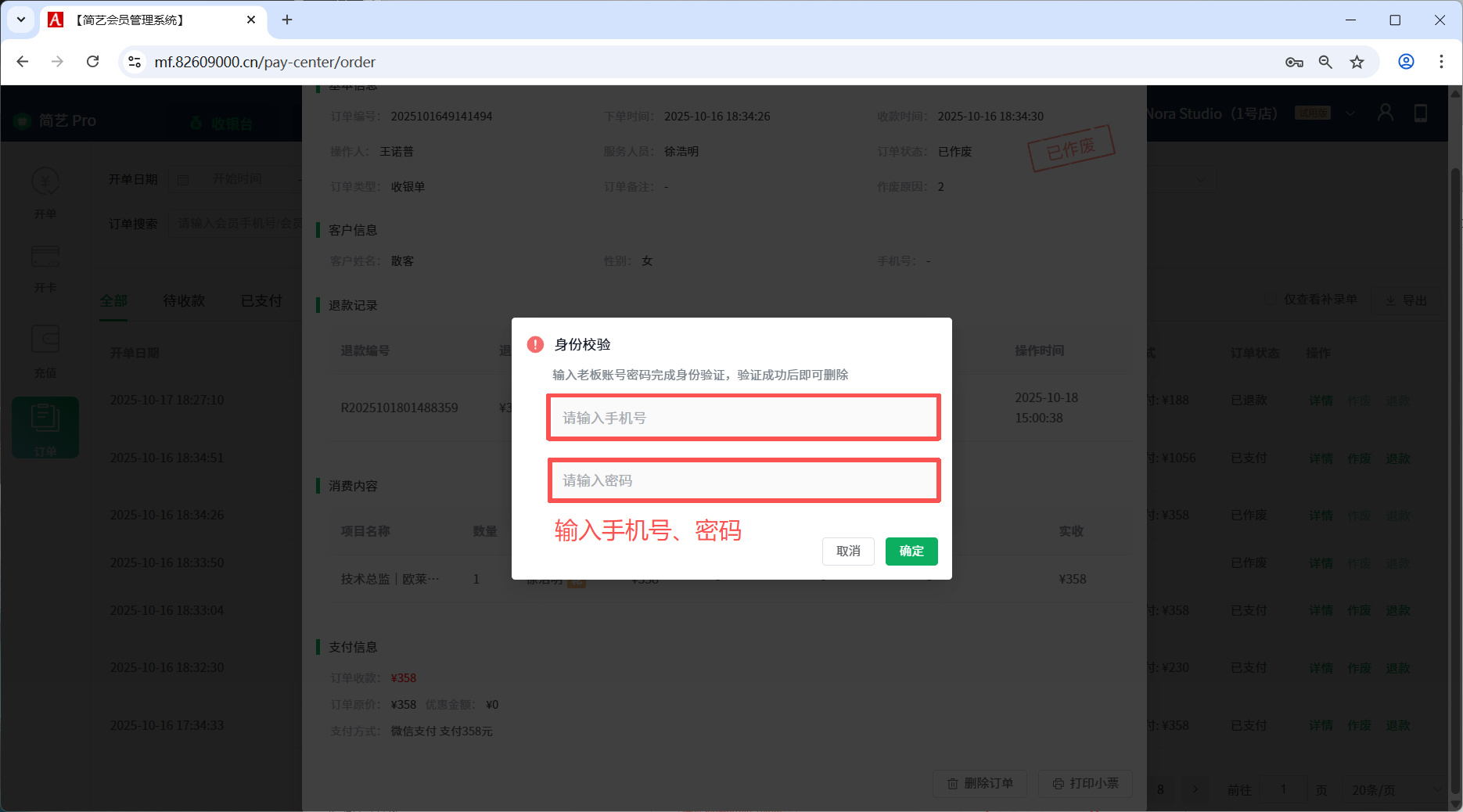Click the password input field
This screenshot has width=1463, height=812.
pos(743,480)
